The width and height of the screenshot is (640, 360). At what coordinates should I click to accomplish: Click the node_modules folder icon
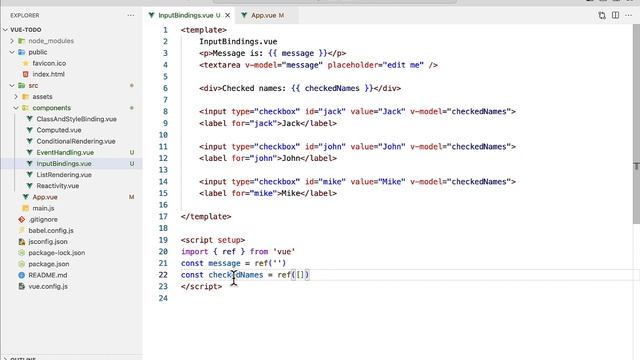tap(22, 41)
